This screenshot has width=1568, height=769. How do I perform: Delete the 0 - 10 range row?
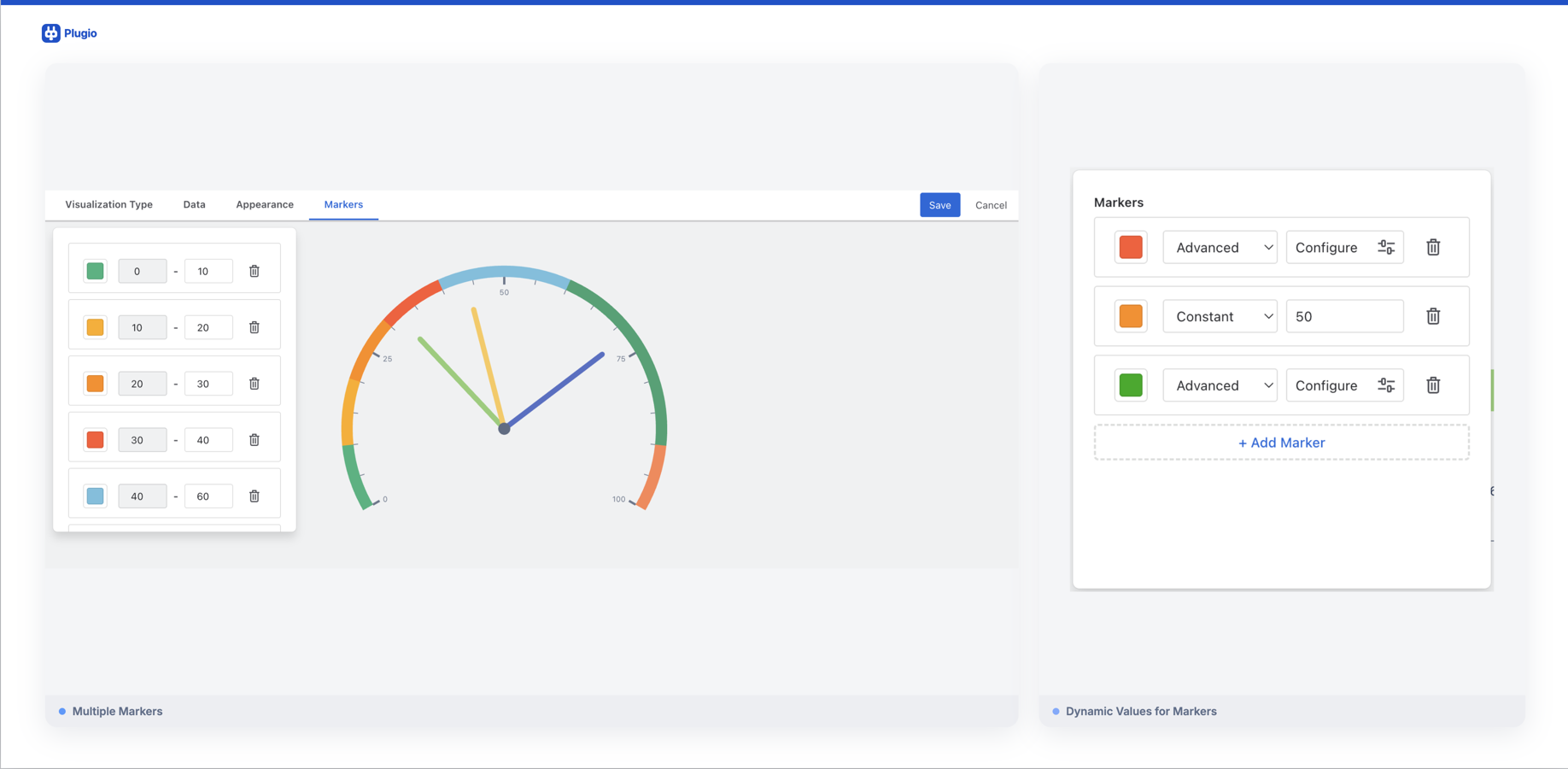(255, 271)
